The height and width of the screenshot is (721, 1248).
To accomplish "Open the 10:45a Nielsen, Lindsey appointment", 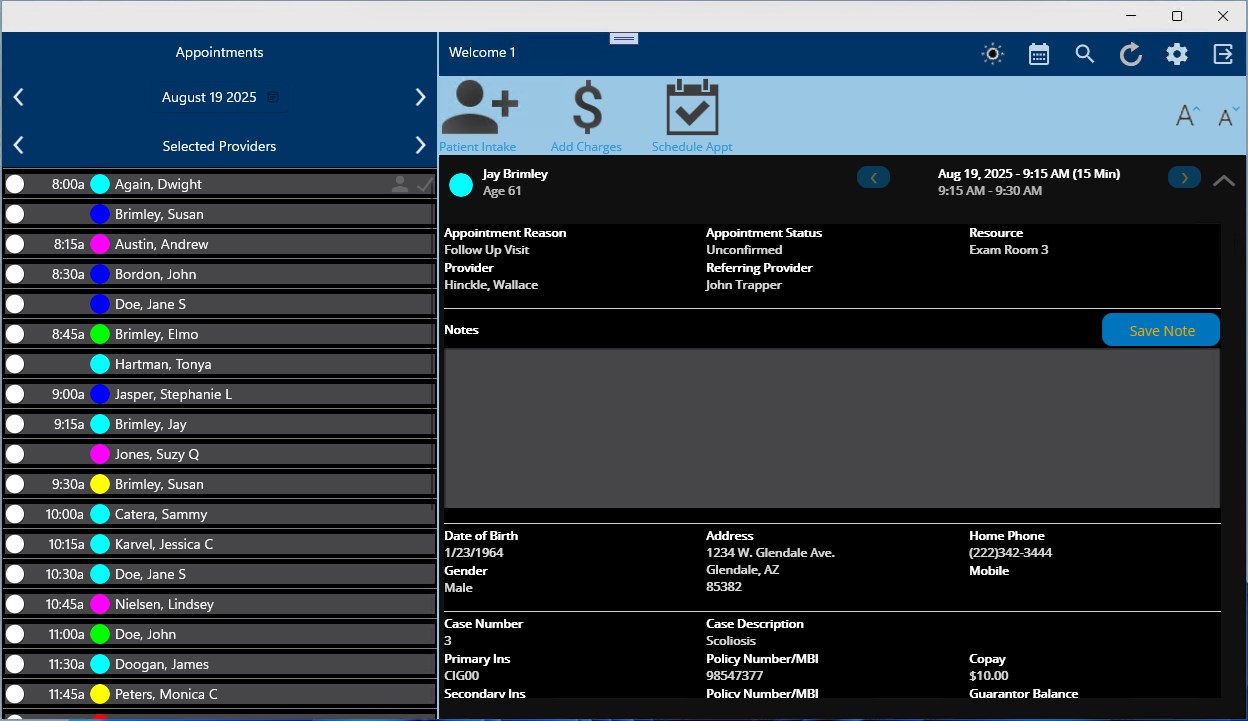I will (219, 604).
